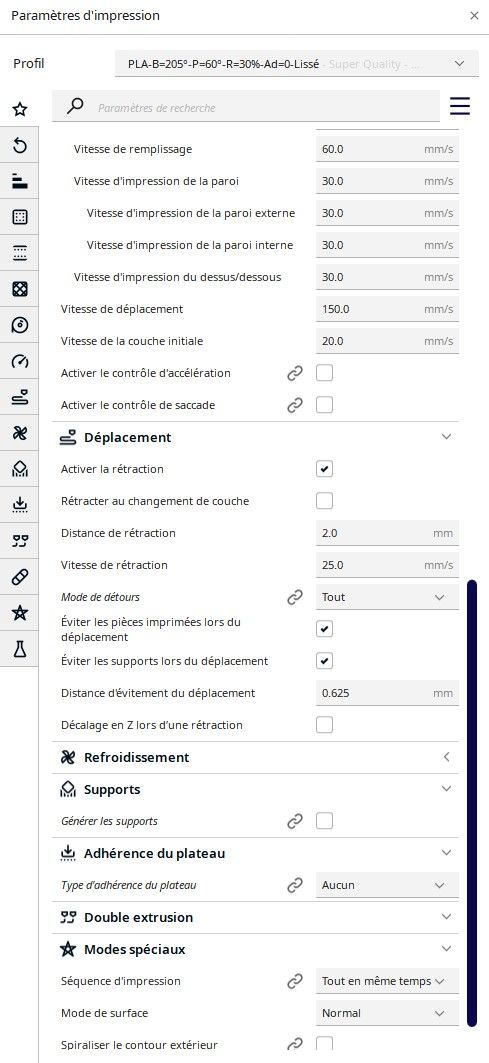Open the mesh fixes bandage sidebar icon
The height and width of the screenshot is (1063, 489).
click(20, 578)
